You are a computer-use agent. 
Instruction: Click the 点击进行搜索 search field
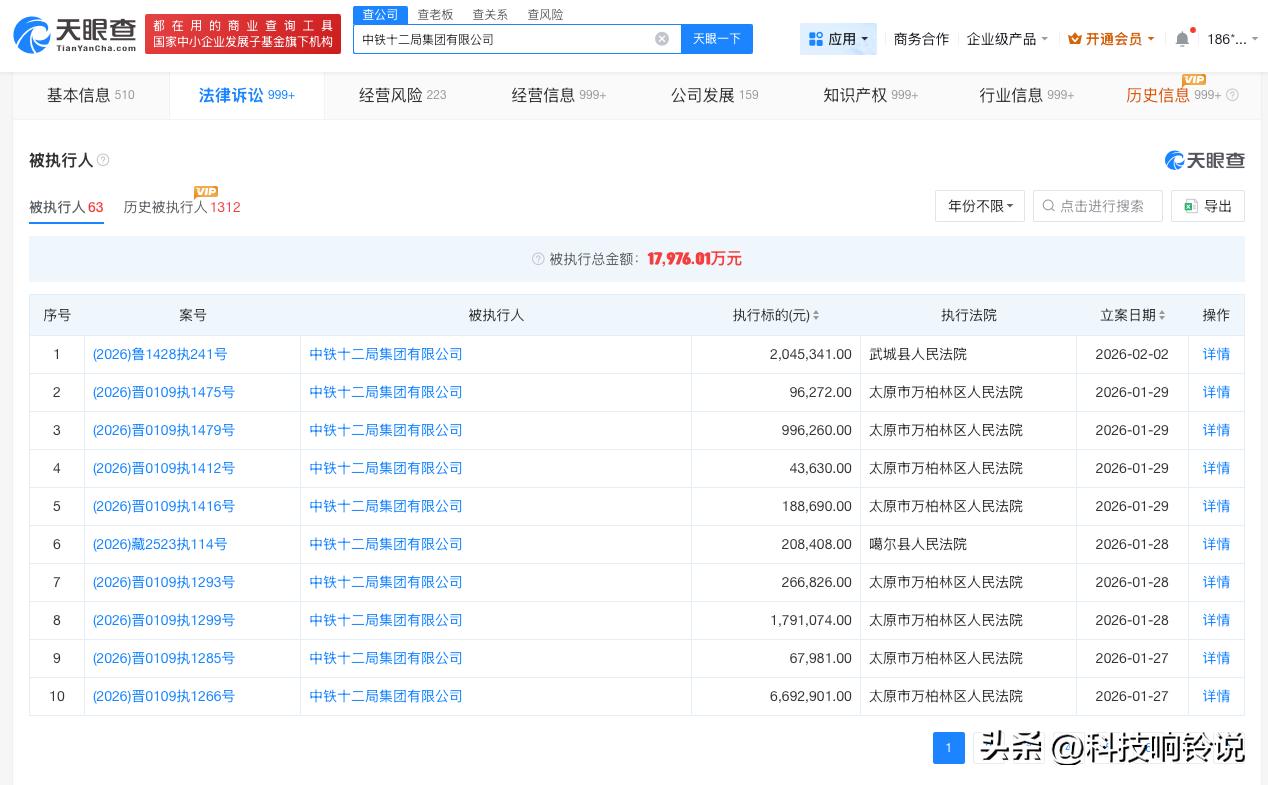[1100, 206]
